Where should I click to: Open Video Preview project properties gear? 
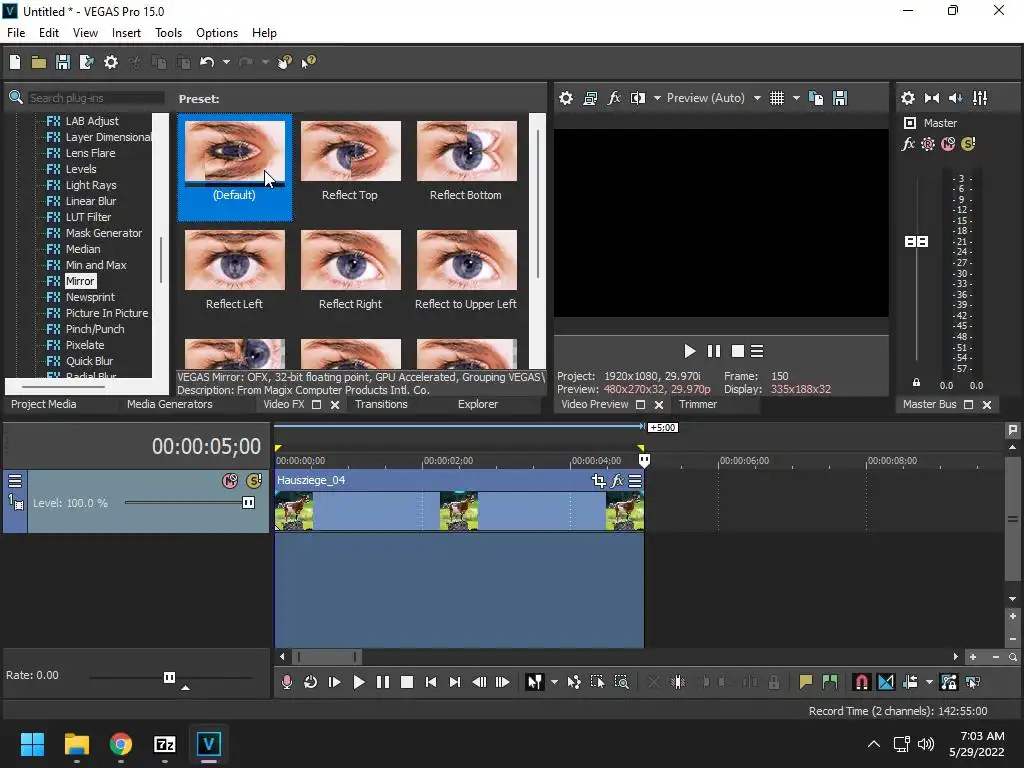[566, 98]
